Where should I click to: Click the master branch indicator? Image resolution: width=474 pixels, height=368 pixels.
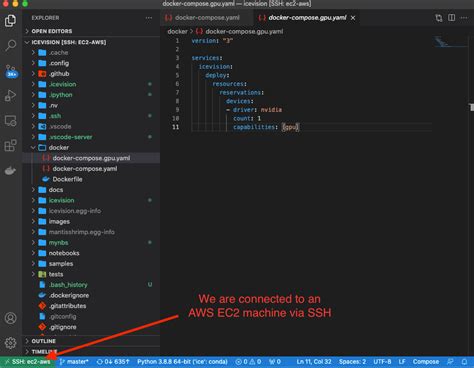(74, 362)
